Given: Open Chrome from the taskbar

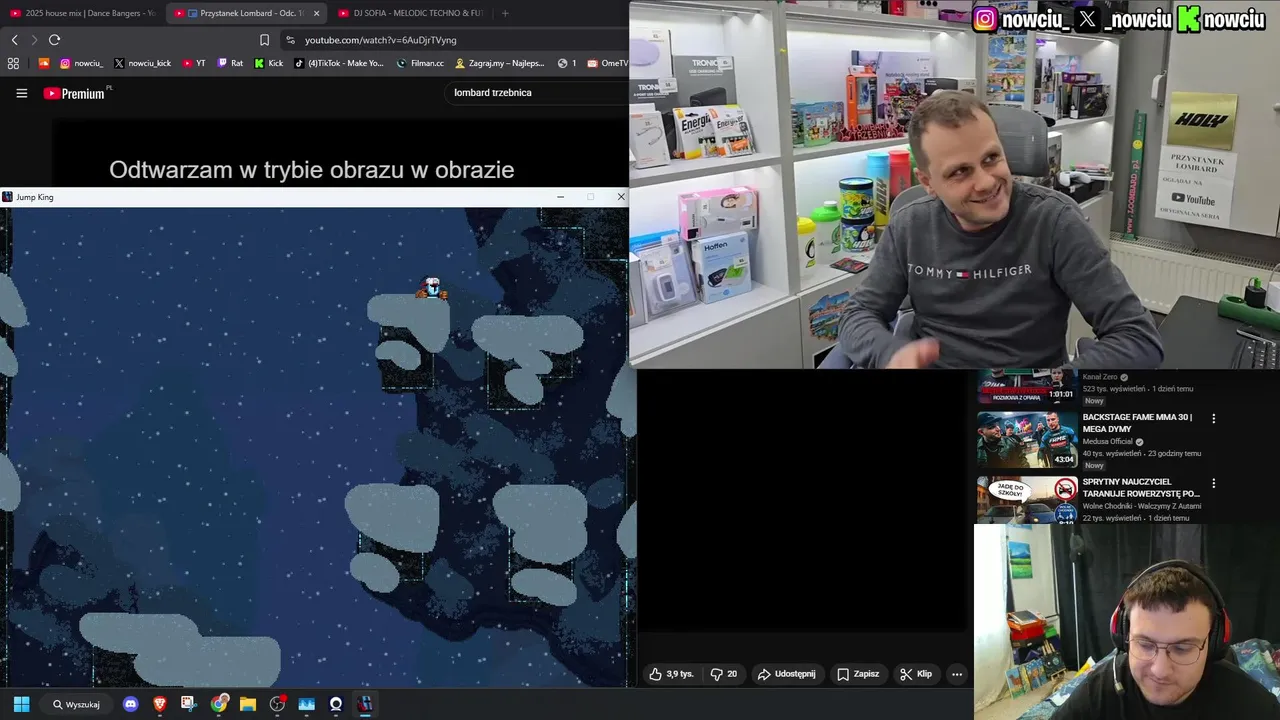Looking at the screenshot, I should pos(219,704).
